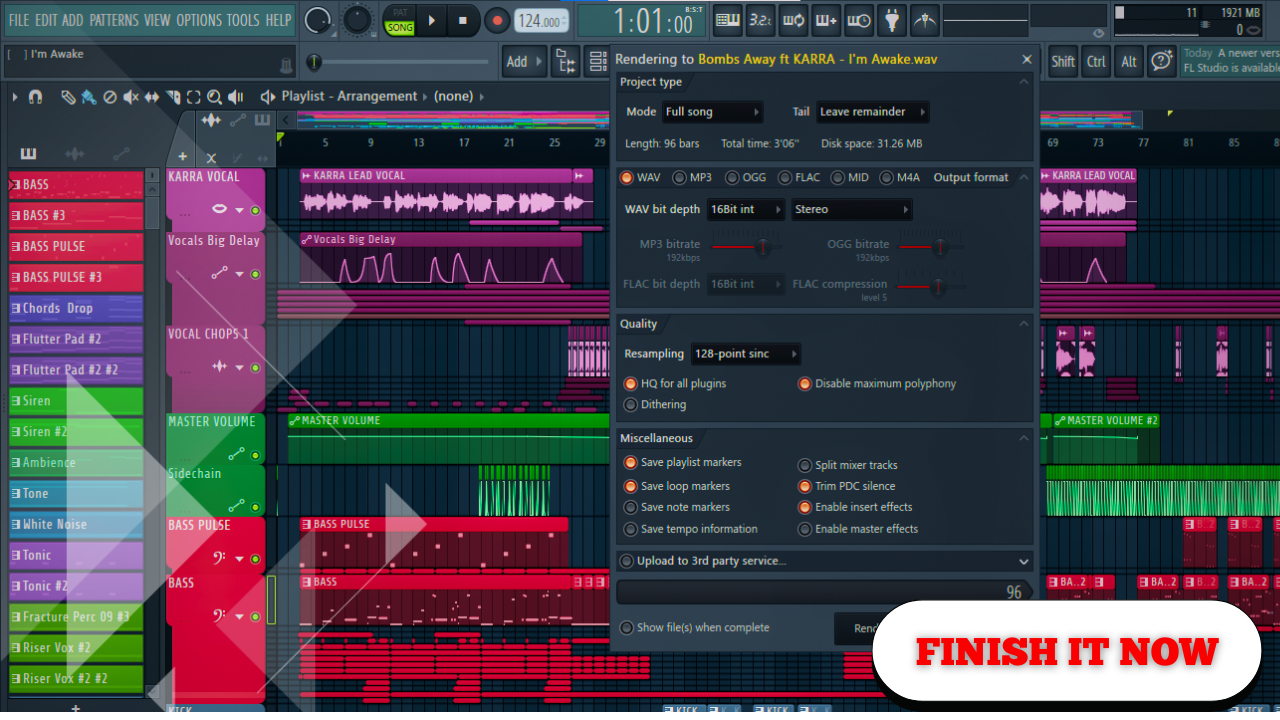
Task: Open the Mode dropdown showing Full song
Action: [711, 112]
